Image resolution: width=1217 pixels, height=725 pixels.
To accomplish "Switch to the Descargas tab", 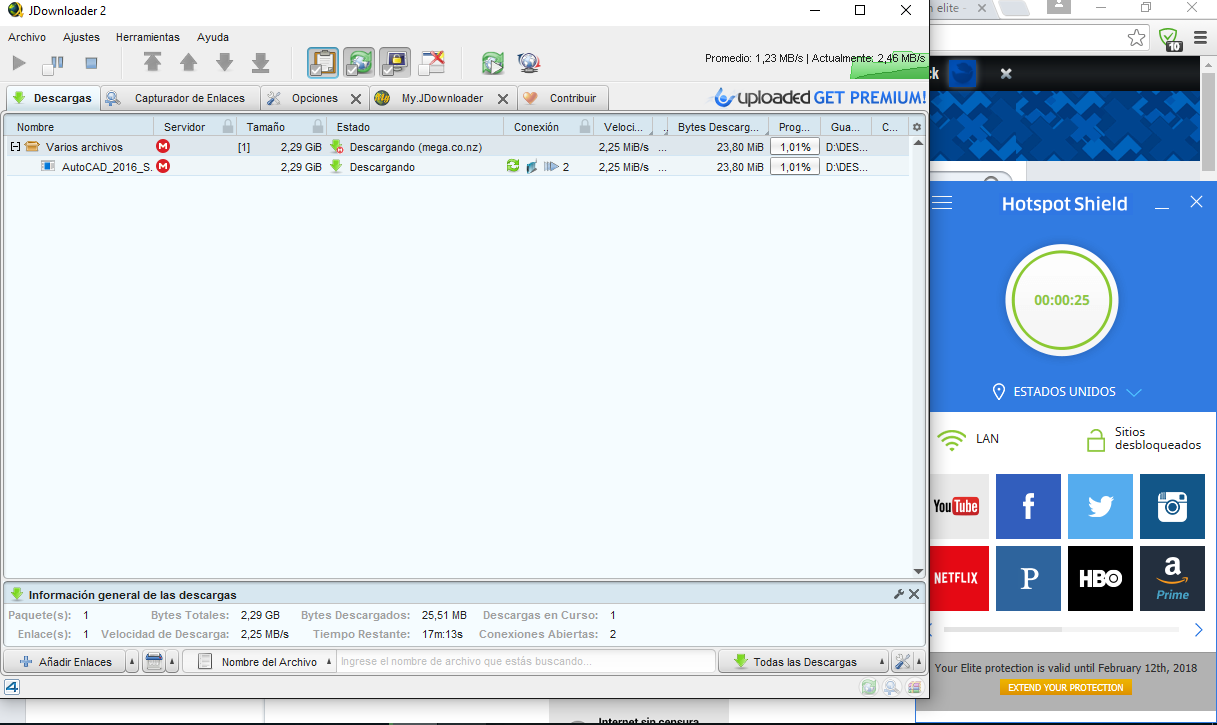I will 52,98.
